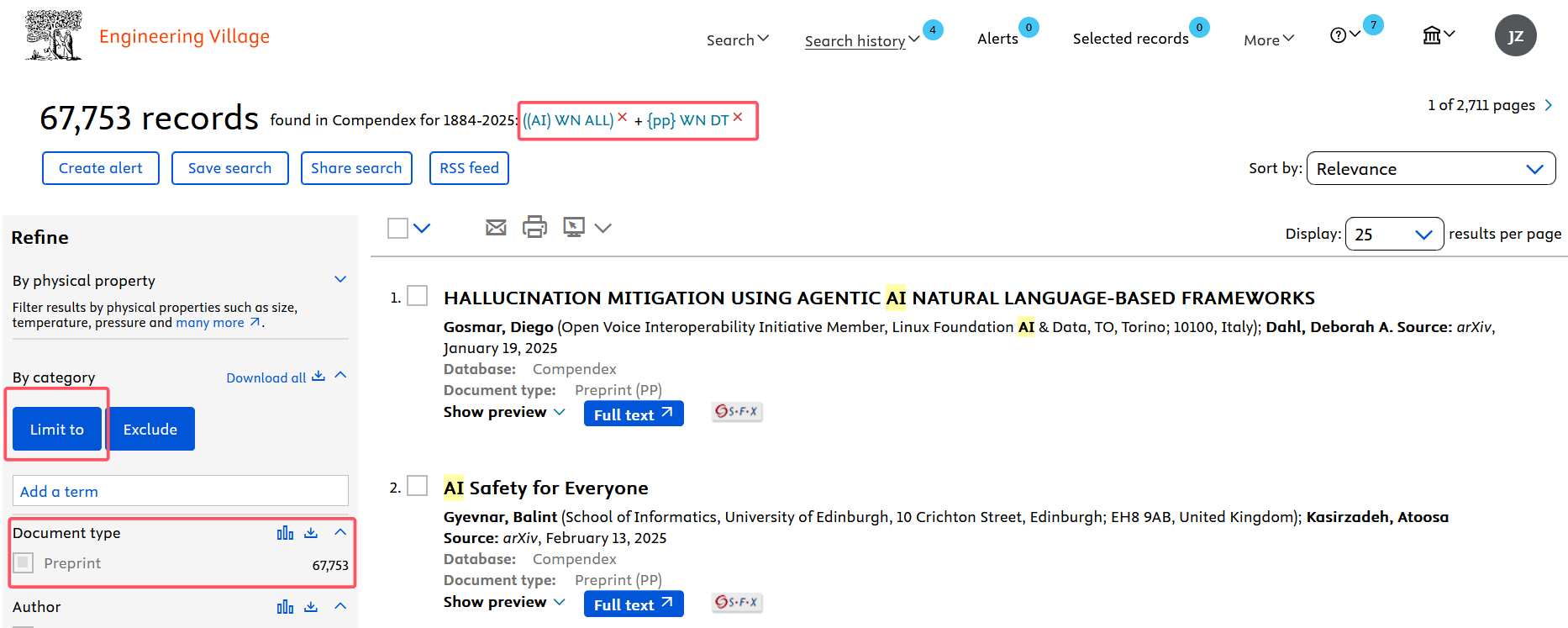Image resolution: width=1568 pixels, height=628 pixels.
Task: Check the Preprint document type checkbox
Action: click(24, 562)
